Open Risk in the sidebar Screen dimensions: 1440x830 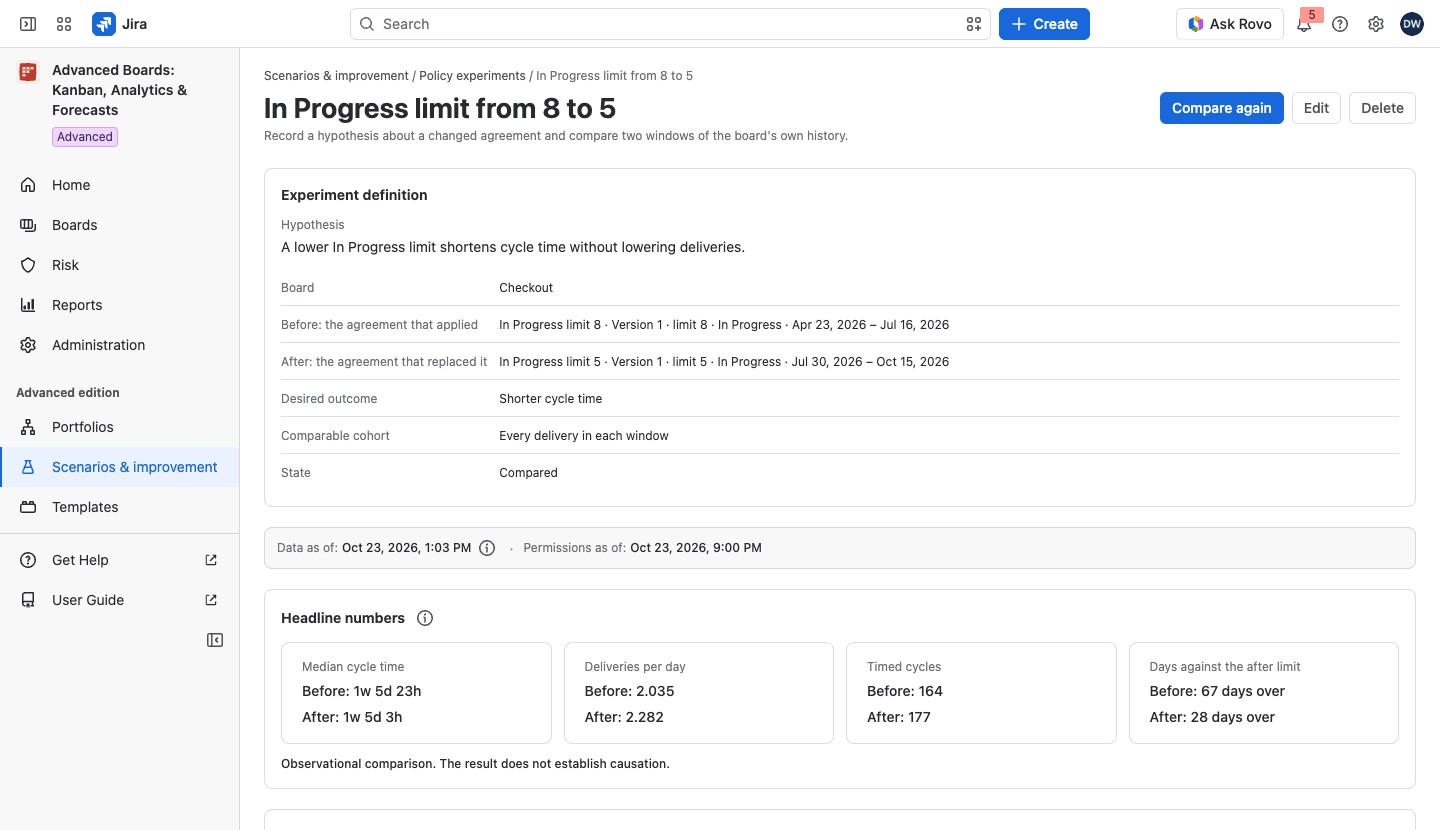(x=120, y=265)
